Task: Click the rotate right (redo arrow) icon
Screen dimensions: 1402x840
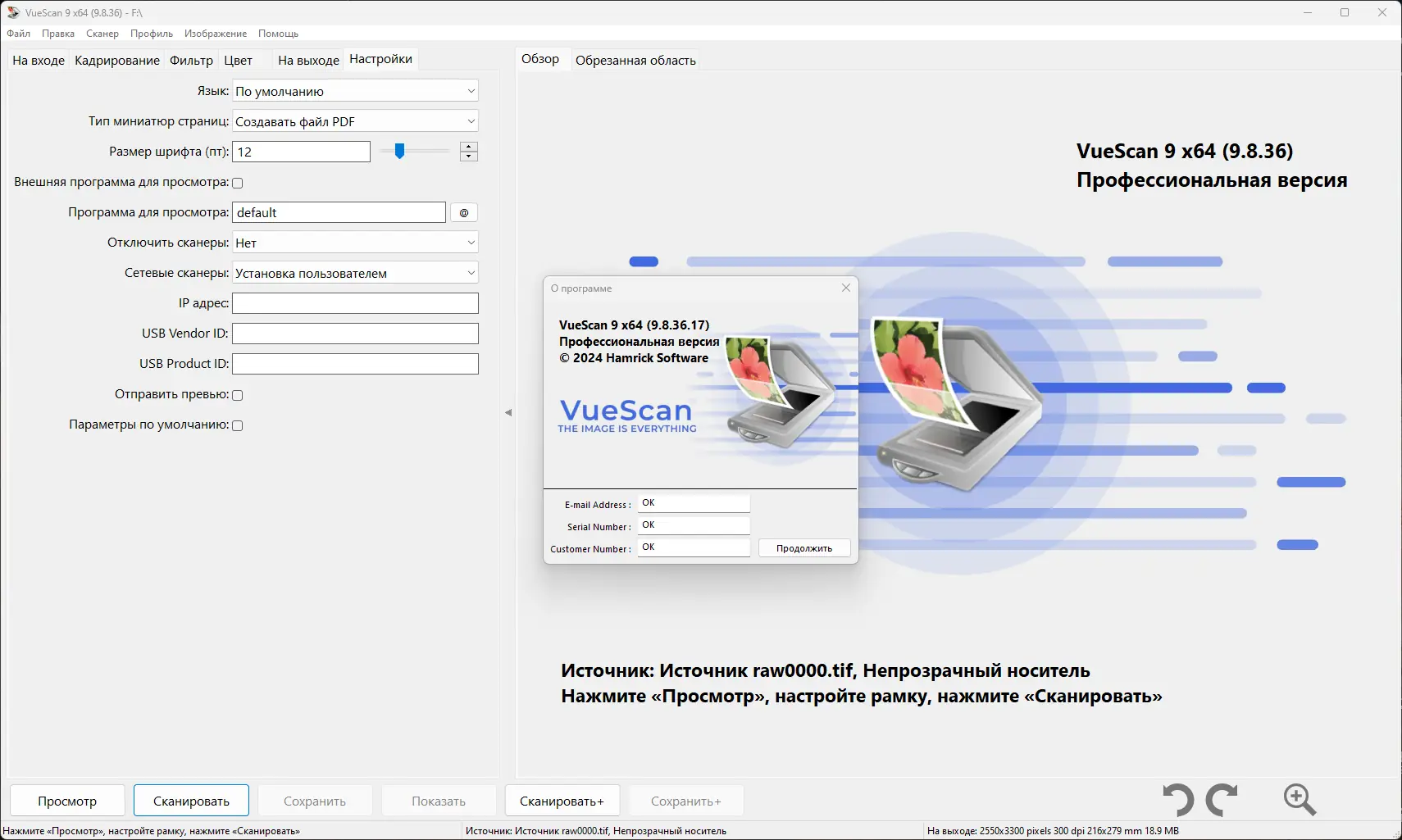Action: [1222, 800]
